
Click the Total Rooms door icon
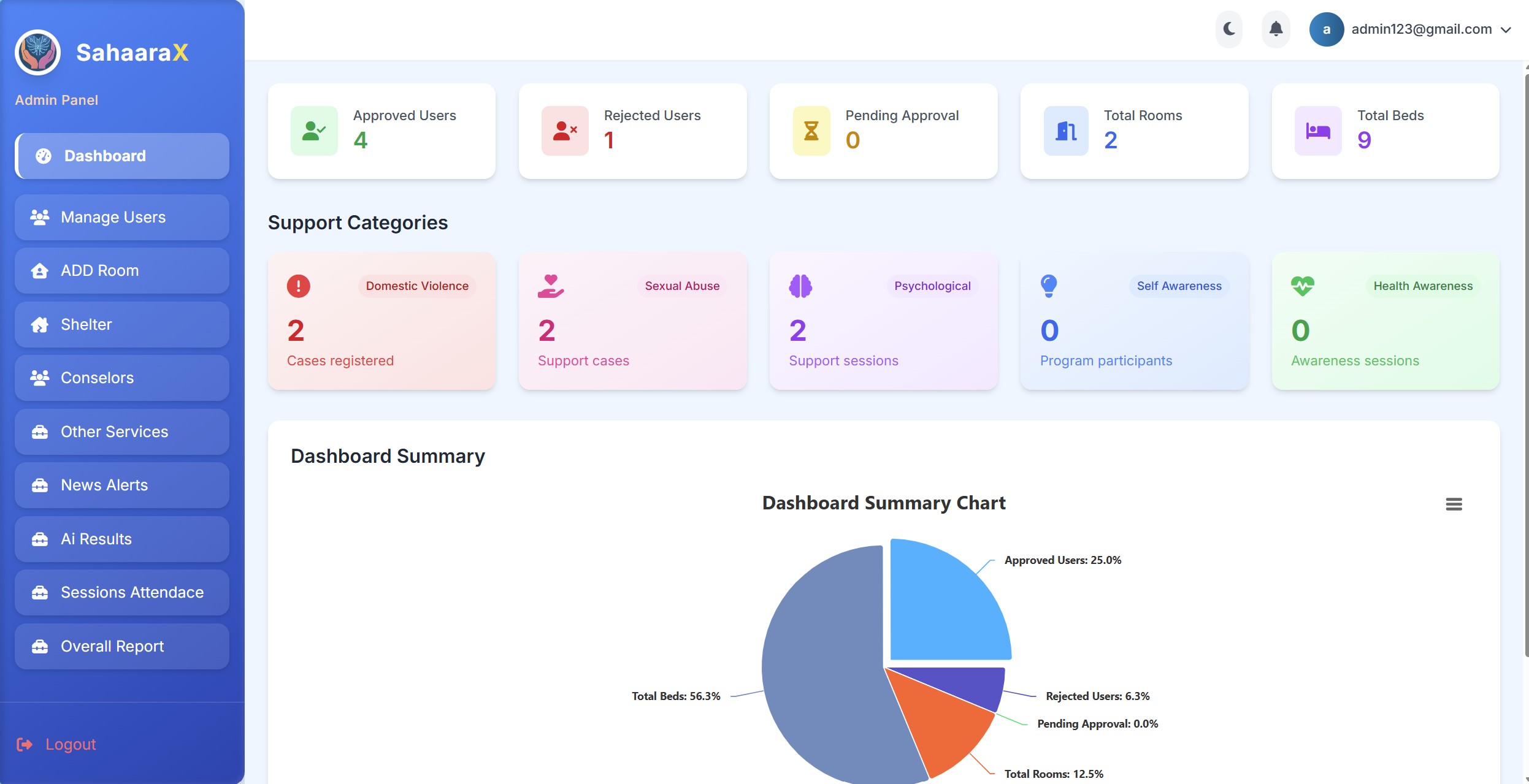click(x=1065, y=131)
